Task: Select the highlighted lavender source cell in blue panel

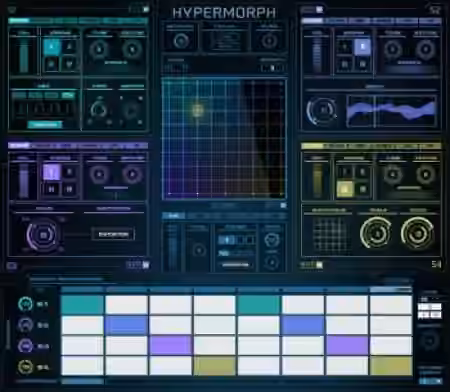Action: 362,47
